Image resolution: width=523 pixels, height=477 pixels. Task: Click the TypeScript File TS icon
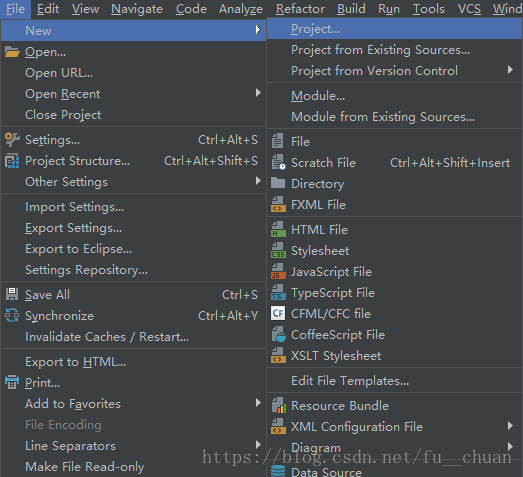tap(278, 292)
